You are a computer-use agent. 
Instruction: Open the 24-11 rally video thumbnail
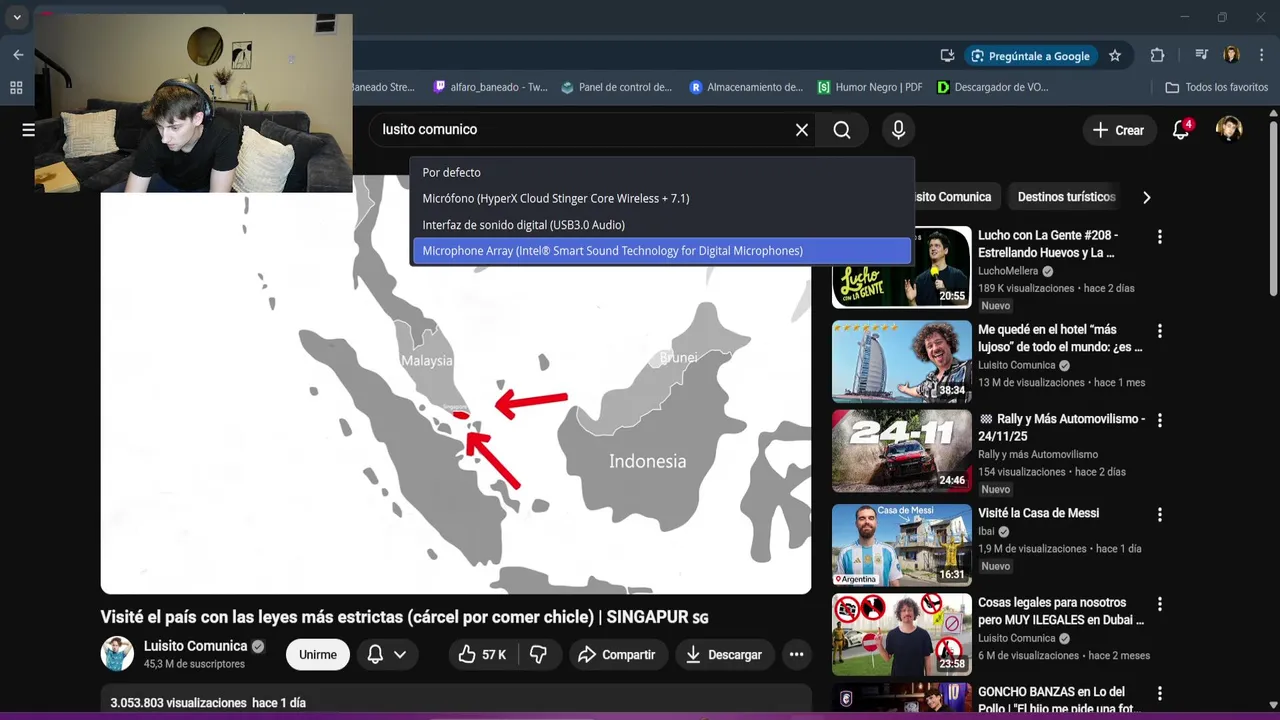click(x=902, y=451)
